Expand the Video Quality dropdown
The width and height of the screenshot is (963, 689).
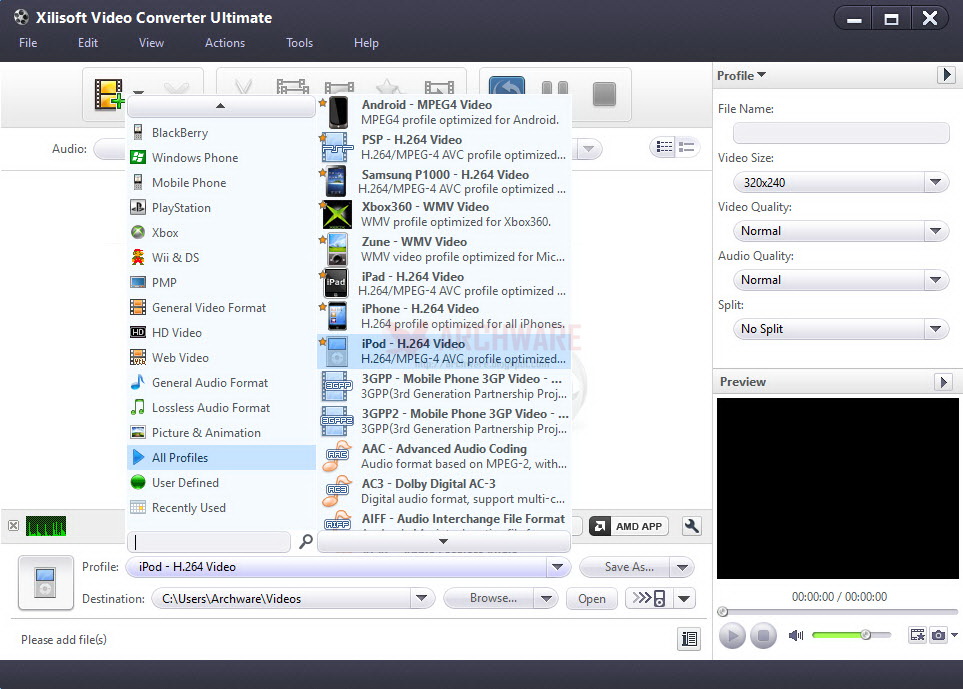(x=935, y=231)
